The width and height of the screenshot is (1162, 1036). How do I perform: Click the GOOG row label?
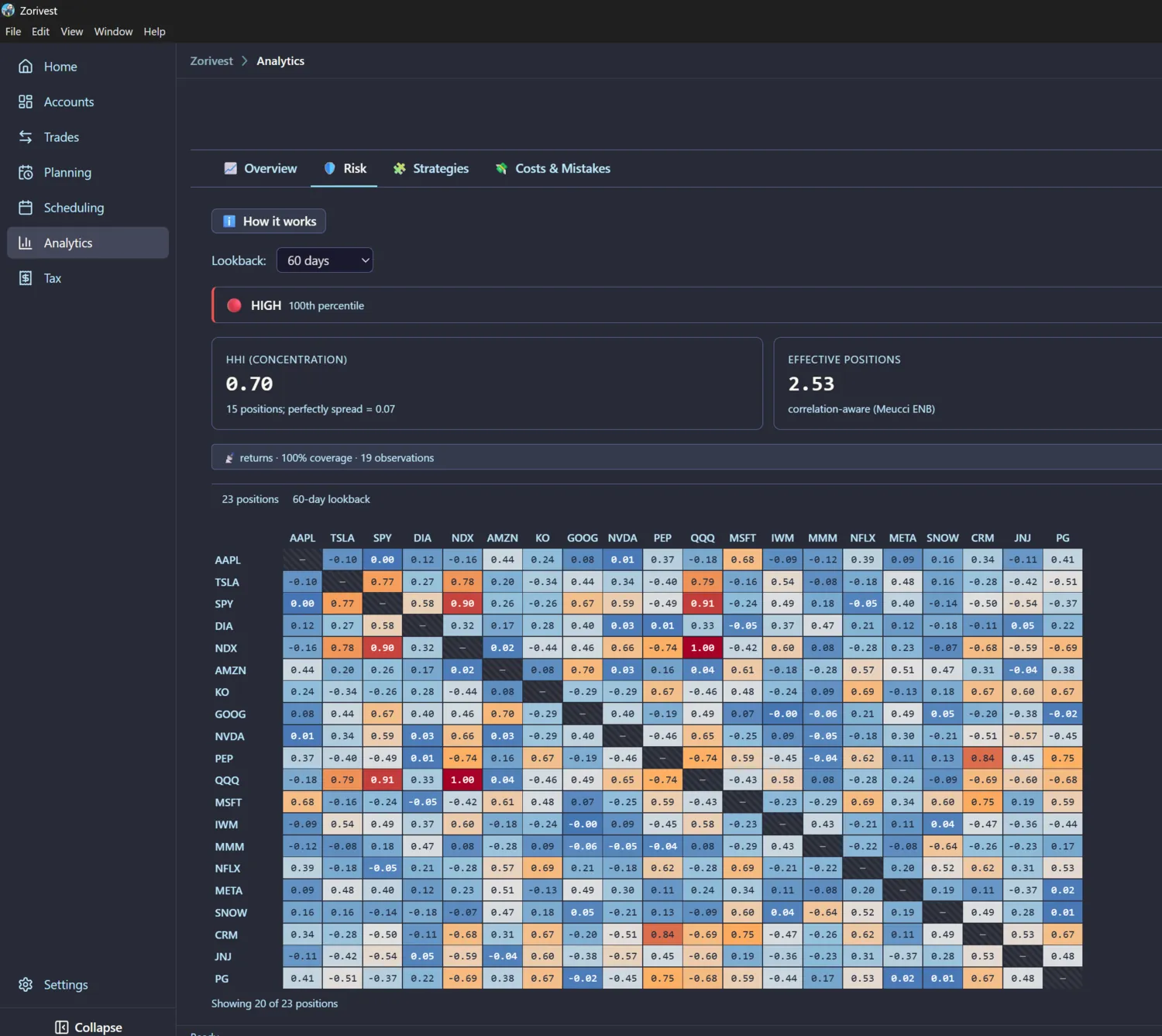(230, 714)
